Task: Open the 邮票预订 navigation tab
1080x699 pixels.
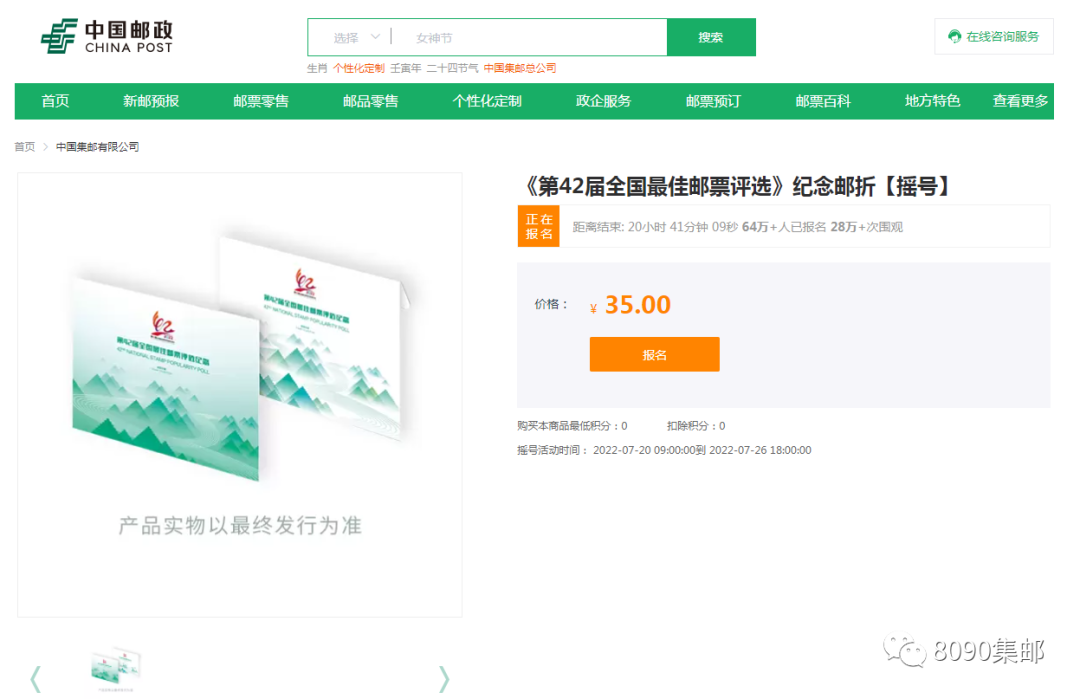Action: tap(713, 101)
